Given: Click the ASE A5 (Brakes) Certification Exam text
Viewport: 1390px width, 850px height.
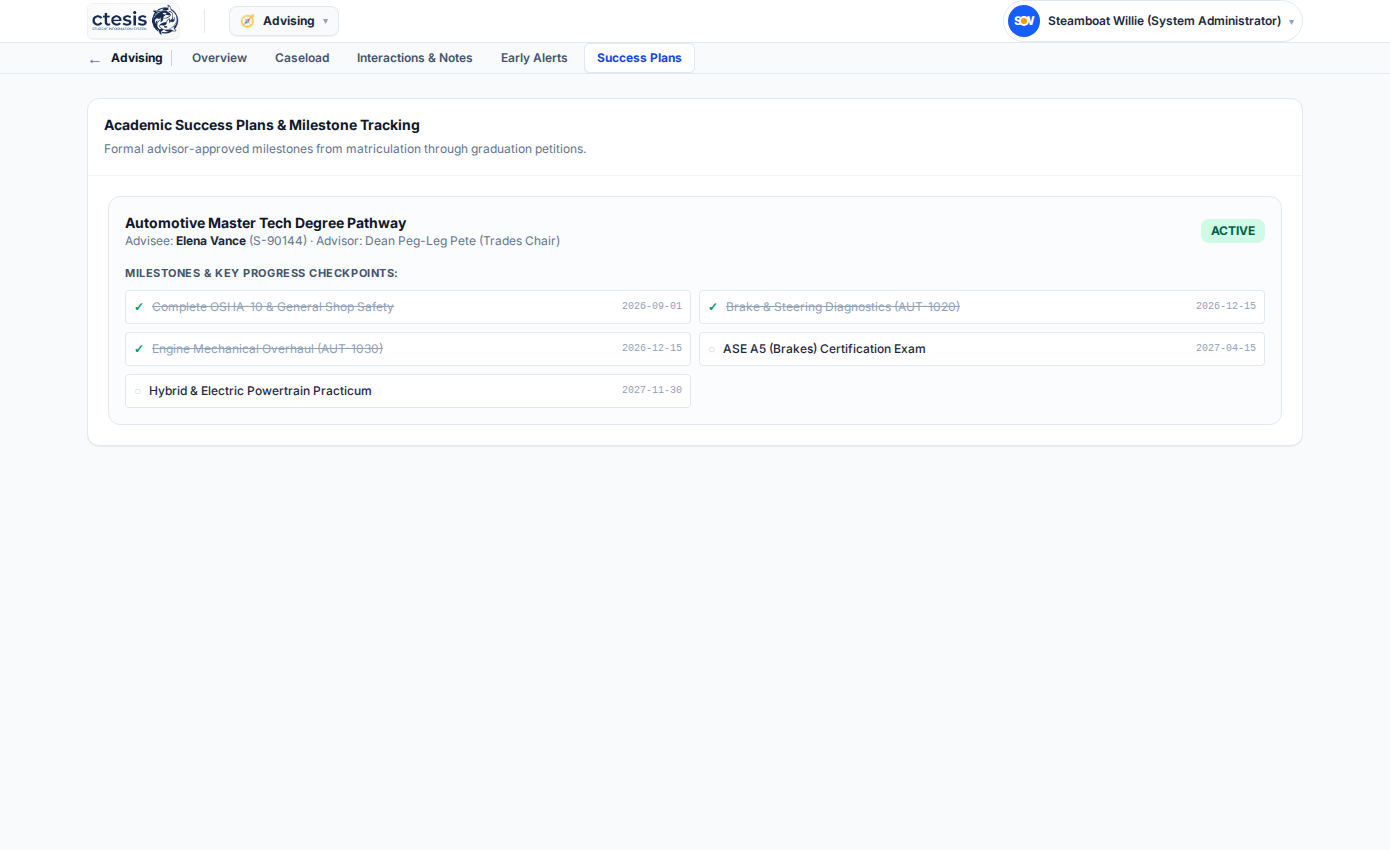Looking at the screenshot, I should pos(824,349).
